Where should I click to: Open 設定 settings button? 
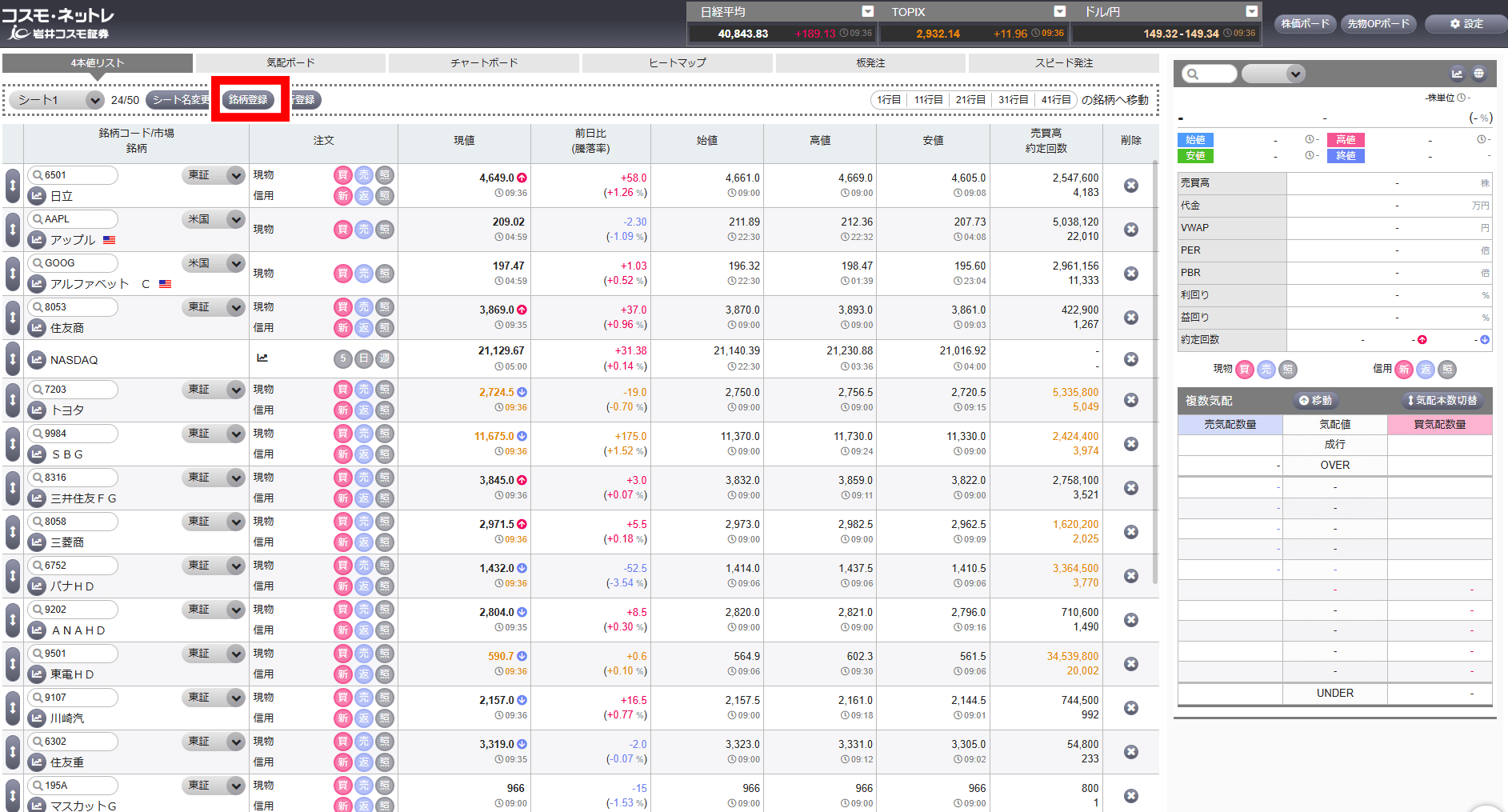pos(1466,24)
